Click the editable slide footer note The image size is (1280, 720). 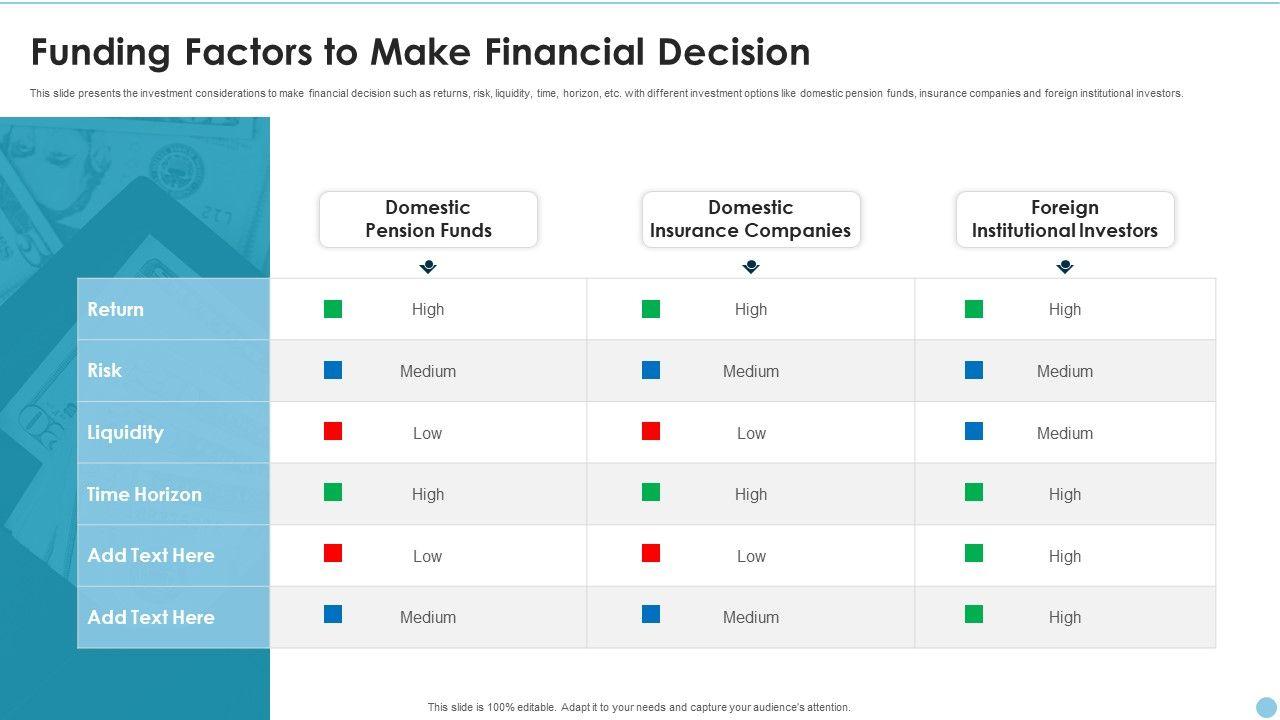pyautogui.click(x=639, y=707)
